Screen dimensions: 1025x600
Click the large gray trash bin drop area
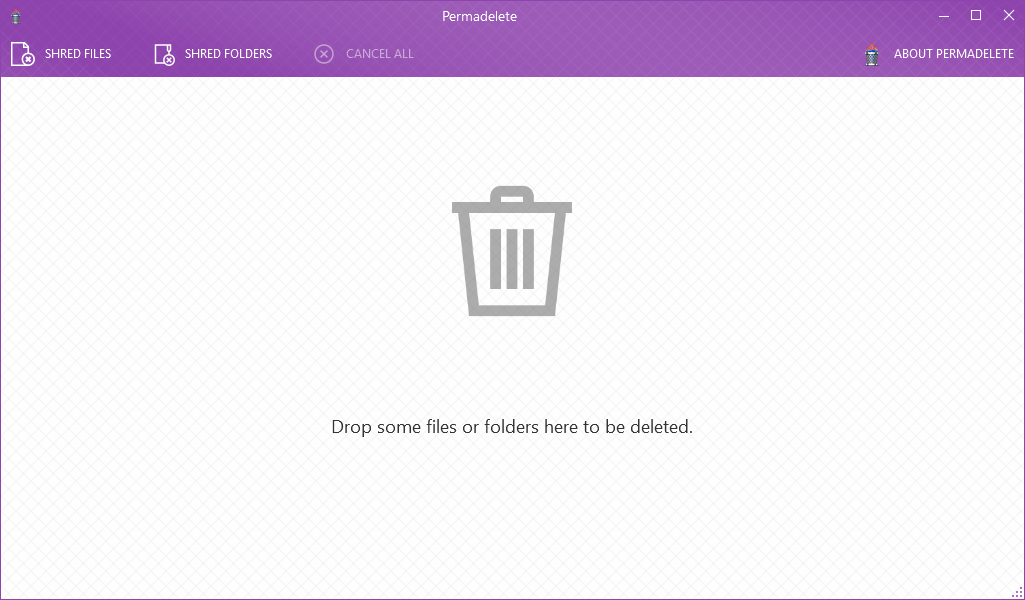coord(512,251)
